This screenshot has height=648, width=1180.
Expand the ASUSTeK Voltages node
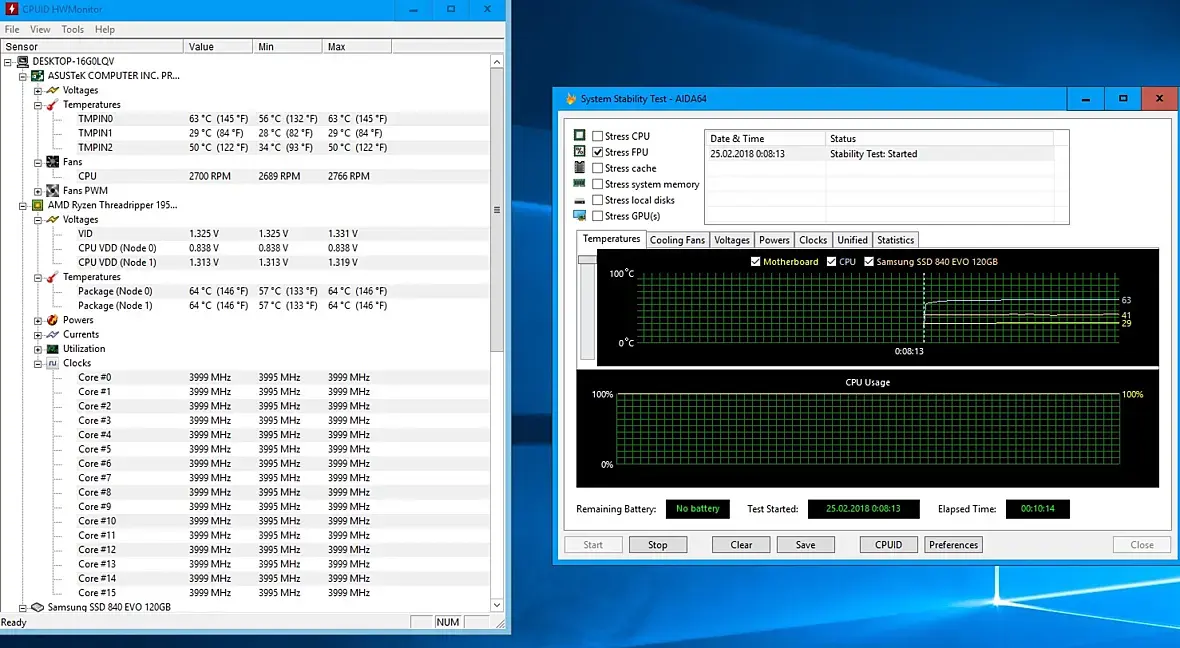38,90
